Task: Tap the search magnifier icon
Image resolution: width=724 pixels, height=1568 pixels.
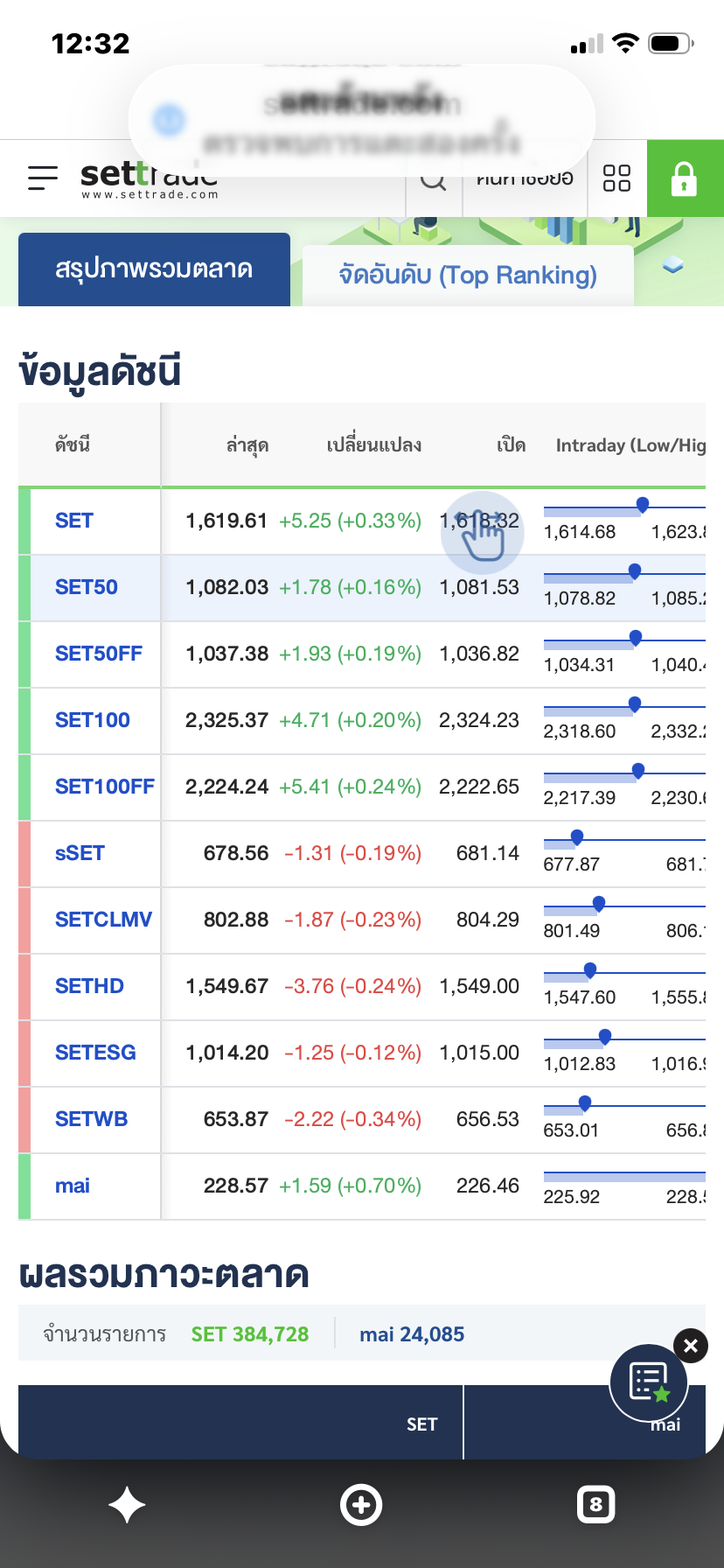Action: coord(434,179)
